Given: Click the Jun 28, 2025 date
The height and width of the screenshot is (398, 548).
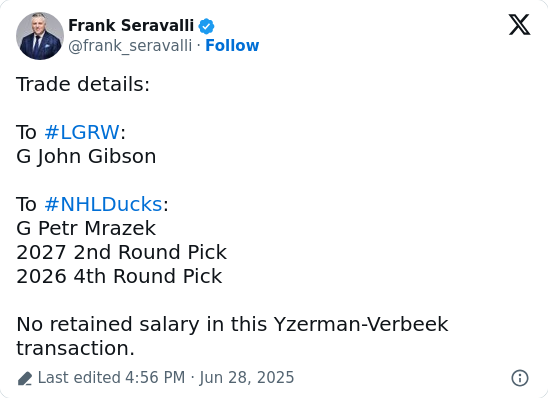Looking at the screenshot, I should point(247,378).
